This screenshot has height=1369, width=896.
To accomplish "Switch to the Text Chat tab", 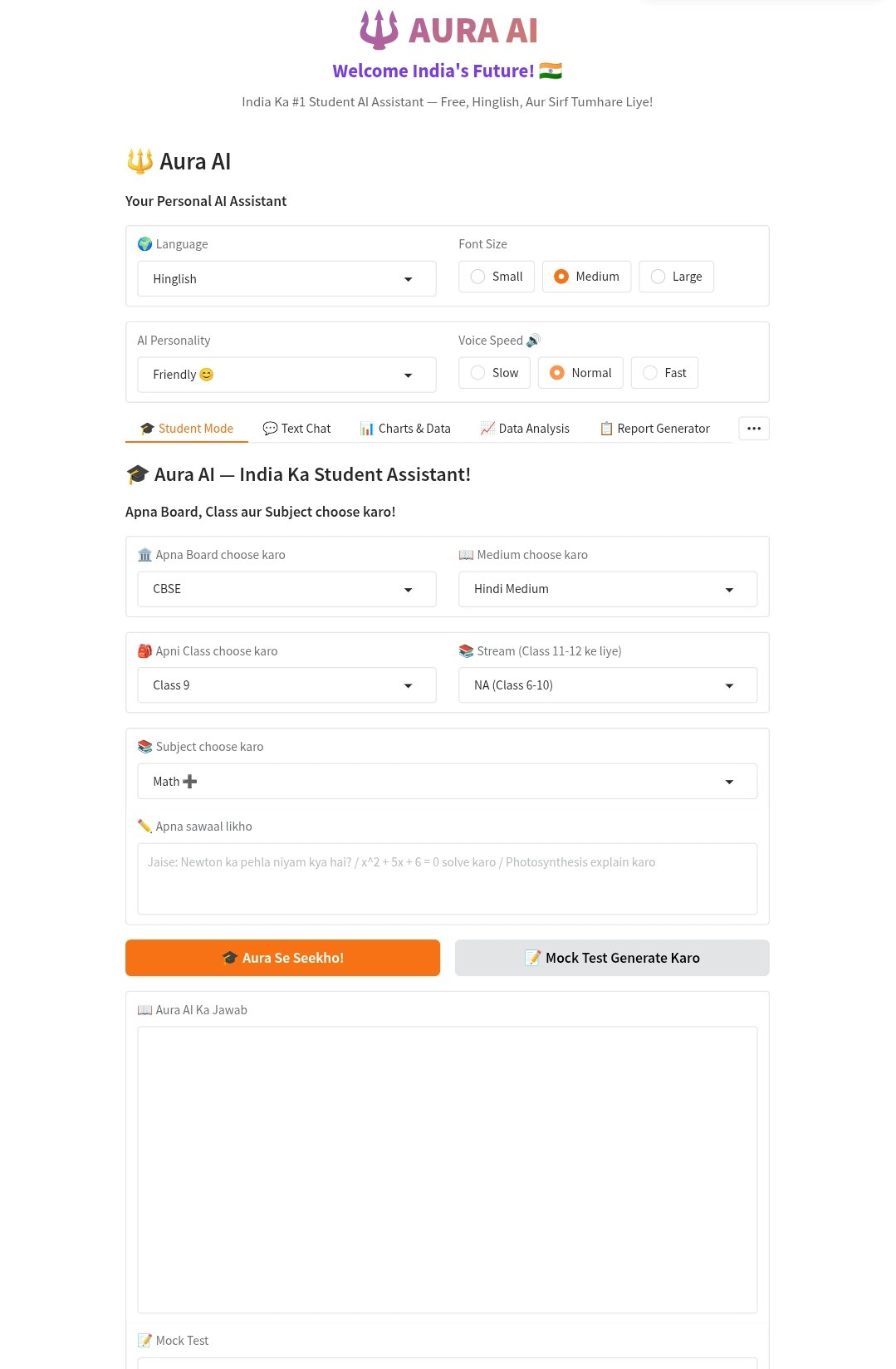I will [296, 429].
